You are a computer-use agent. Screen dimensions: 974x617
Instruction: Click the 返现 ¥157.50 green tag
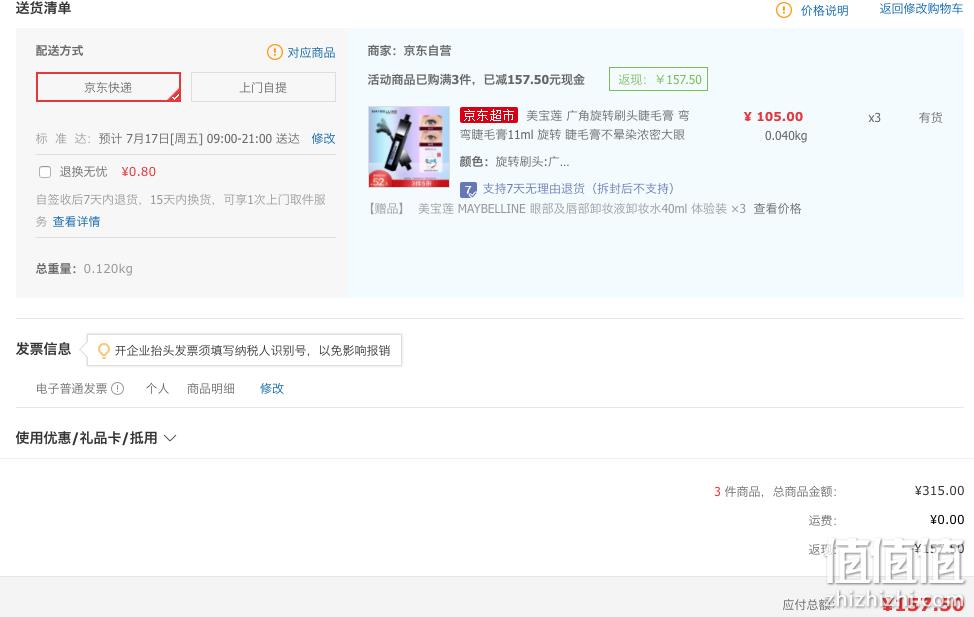pos(658,79)
